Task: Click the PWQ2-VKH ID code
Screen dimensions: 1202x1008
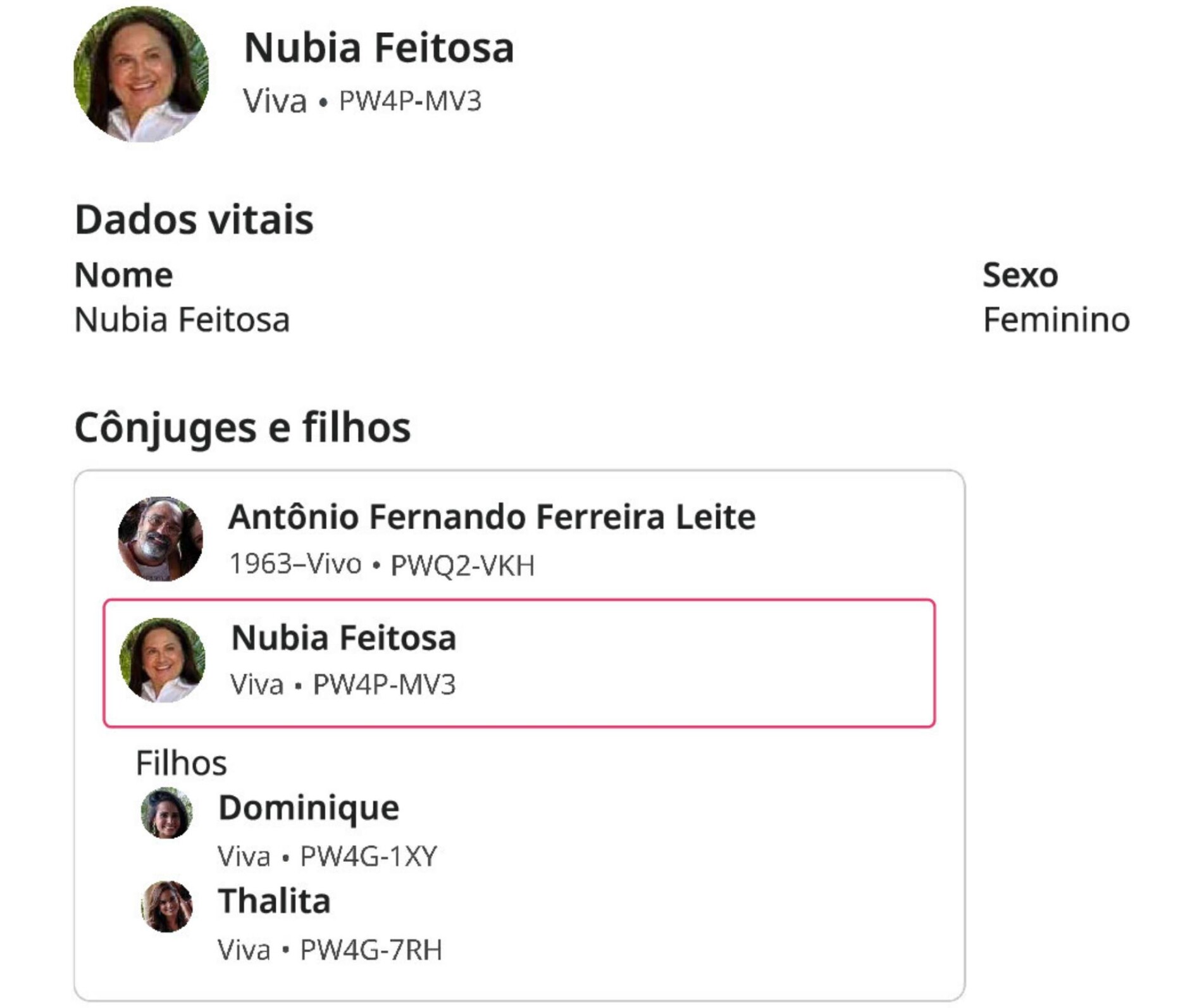Action: click(x=462, y=565)
